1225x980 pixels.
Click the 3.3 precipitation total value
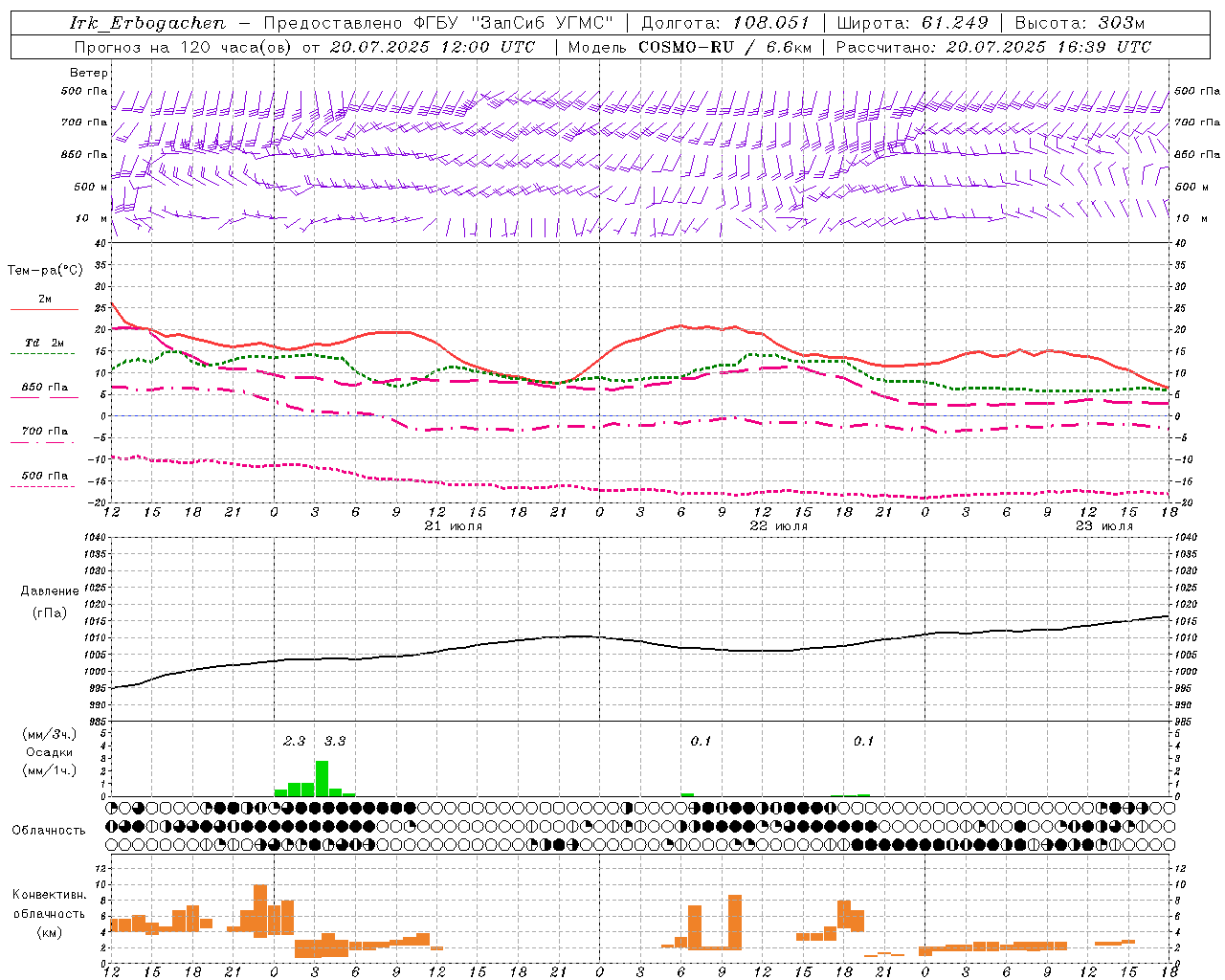[x=335, y=741]
